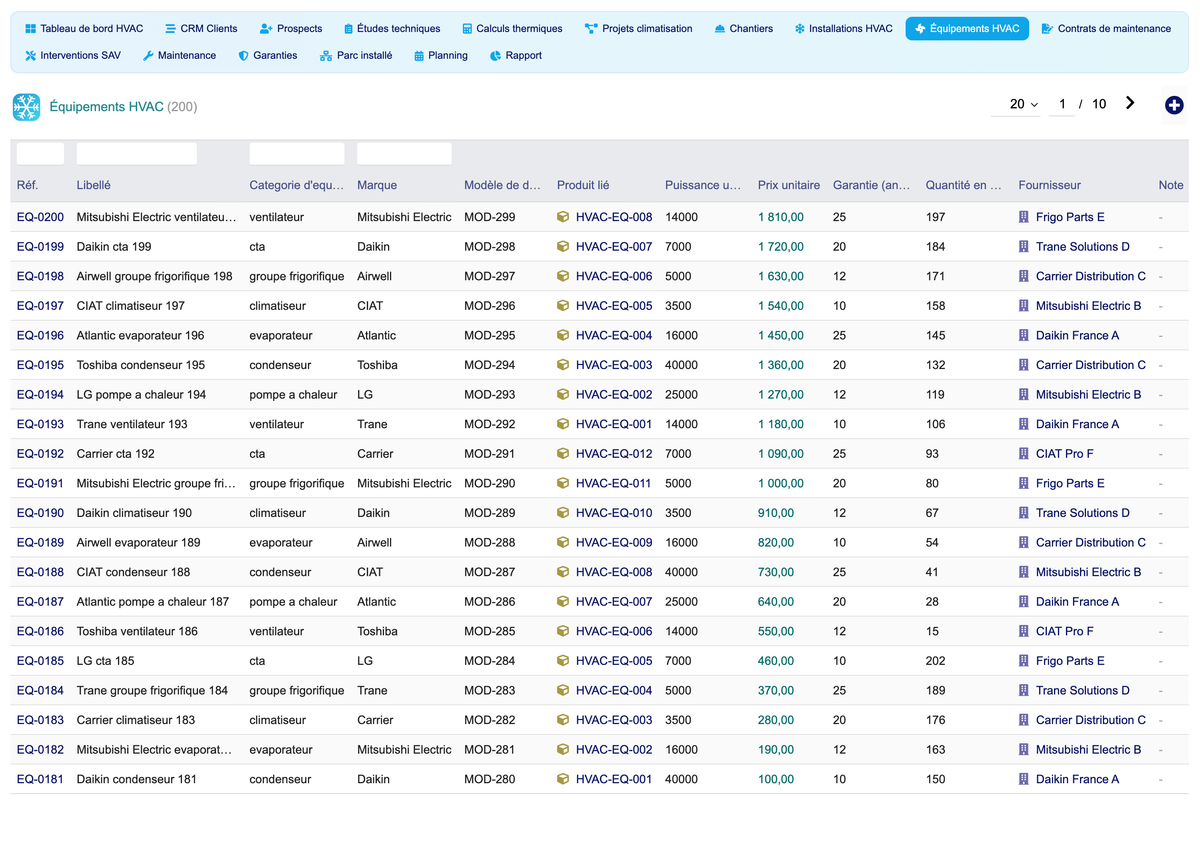
Task: Select Projets climatisation tab
Action: (x=639, y=29)
